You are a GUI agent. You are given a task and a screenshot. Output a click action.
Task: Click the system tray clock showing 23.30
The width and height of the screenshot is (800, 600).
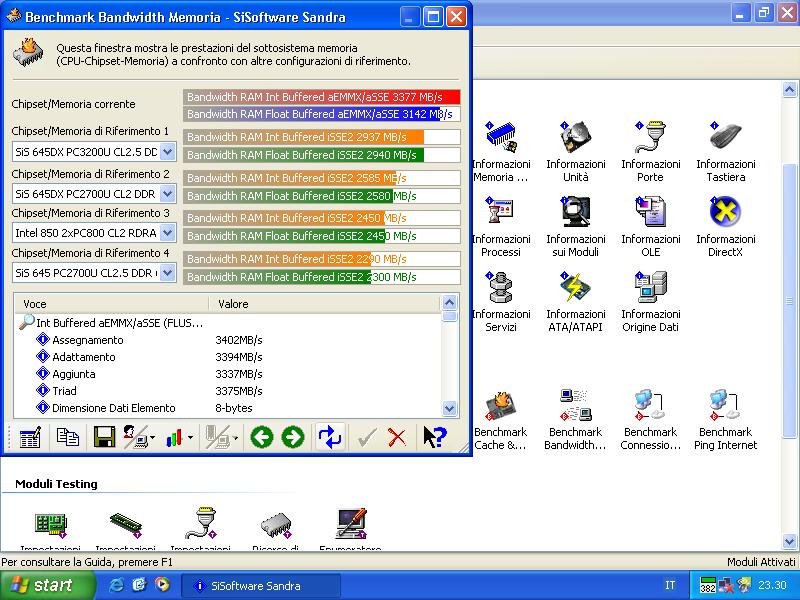772,585
